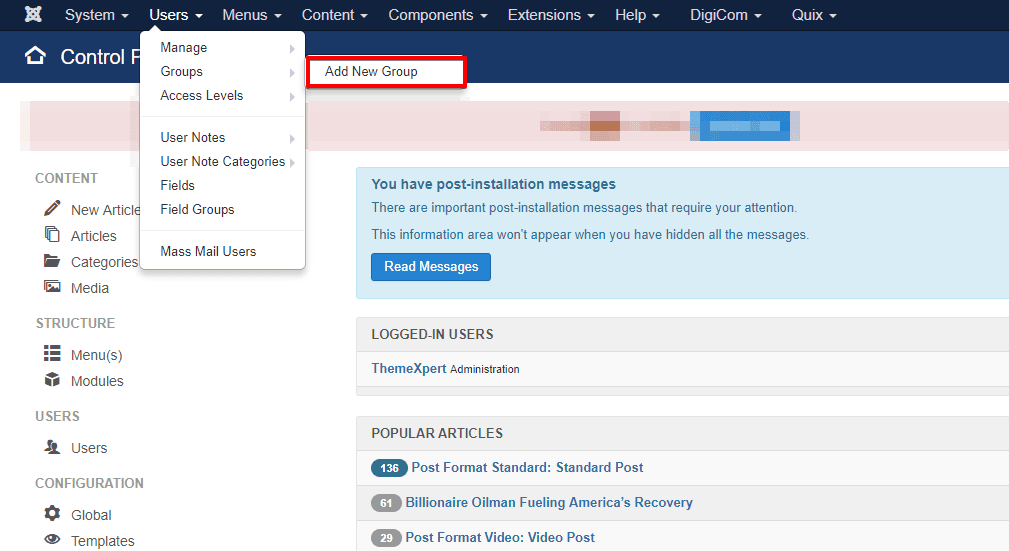Expand the Access Levels submenu
The width and height of the screenshot is (1009, 551).
tap(202, 96)
